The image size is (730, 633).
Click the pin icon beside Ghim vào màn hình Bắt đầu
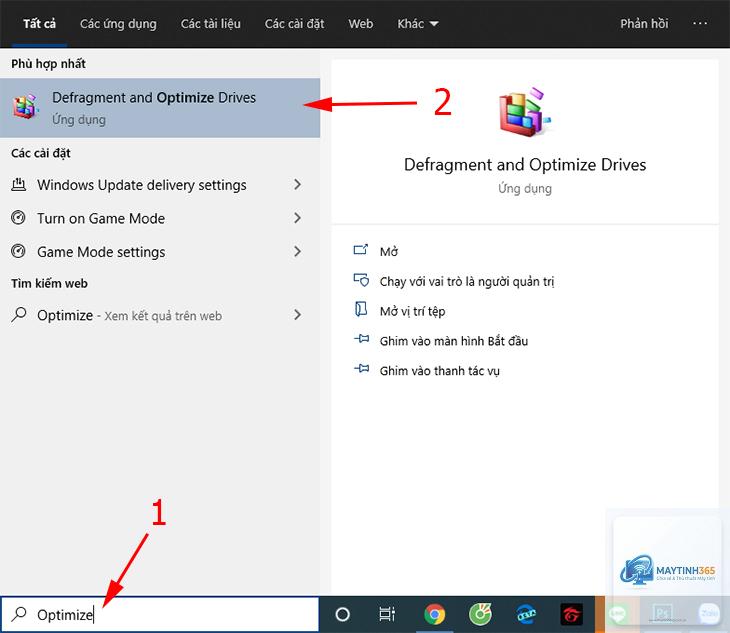[361, 339]
